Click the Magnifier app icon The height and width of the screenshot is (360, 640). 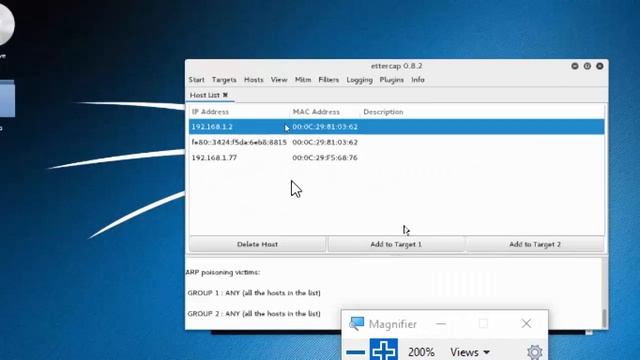[356, 323]
